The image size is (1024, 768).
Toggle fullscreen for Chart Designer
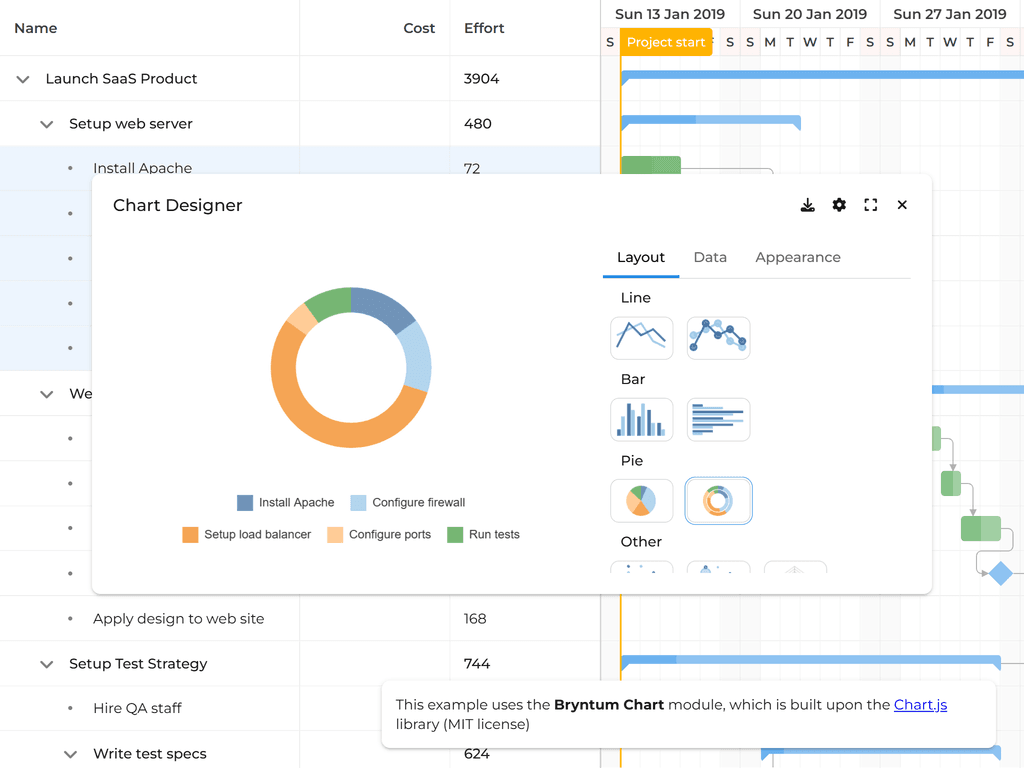click(871, 205)
